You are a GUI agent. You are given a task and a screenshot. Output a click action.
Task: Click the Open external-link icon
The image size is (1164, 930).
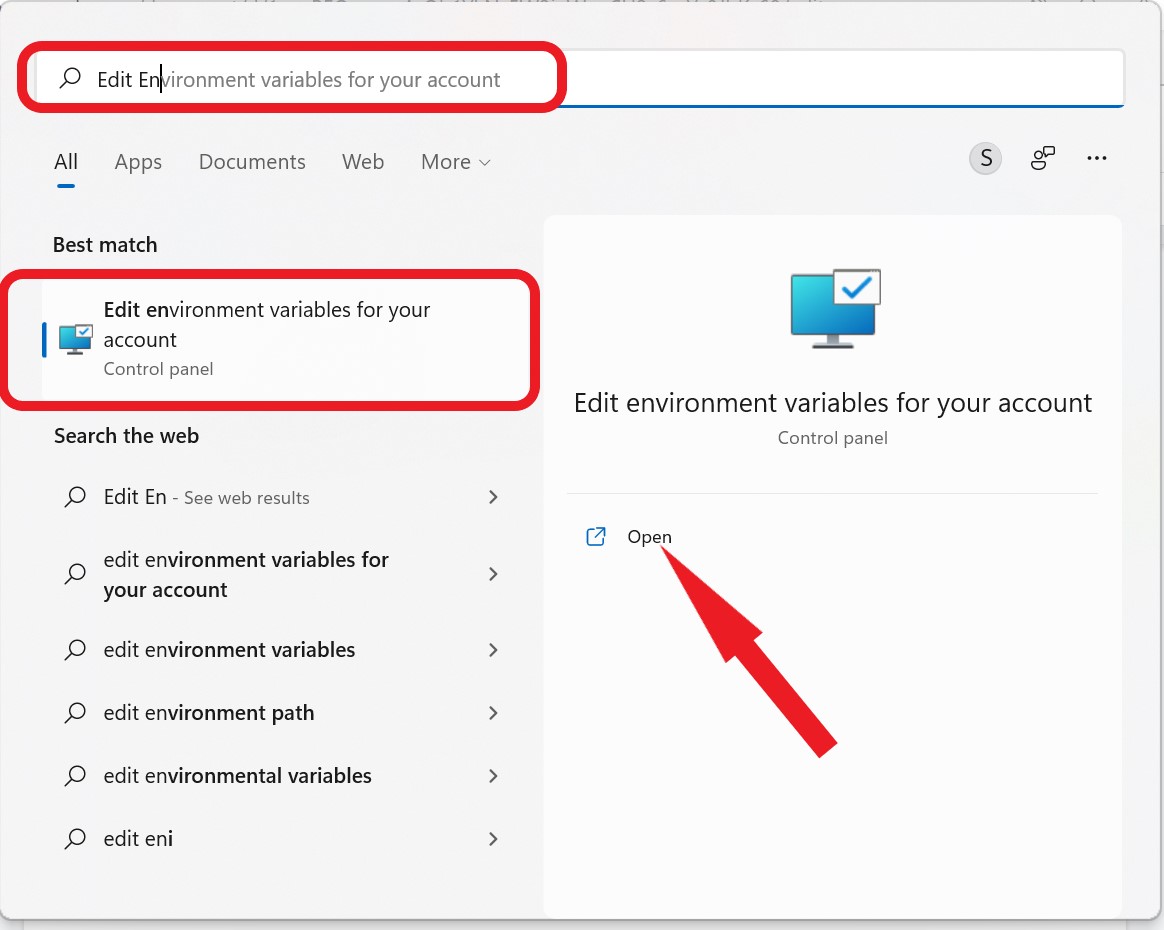[596, 537]
